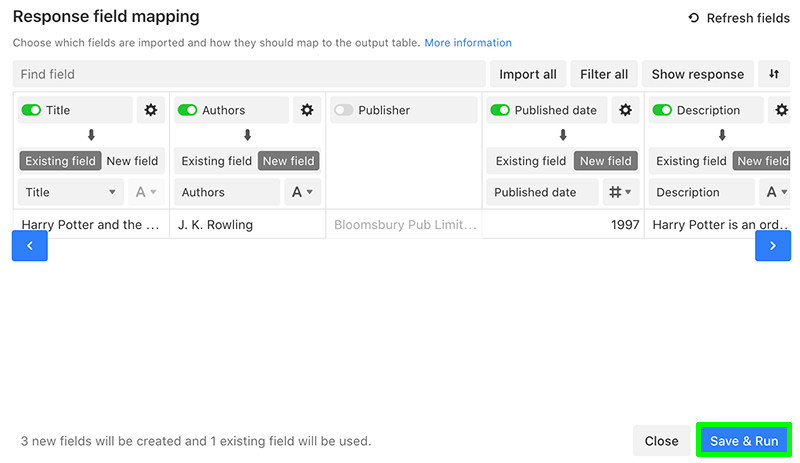Click the Find field search box
Screen dimensions: 800x463
(249, 74)
